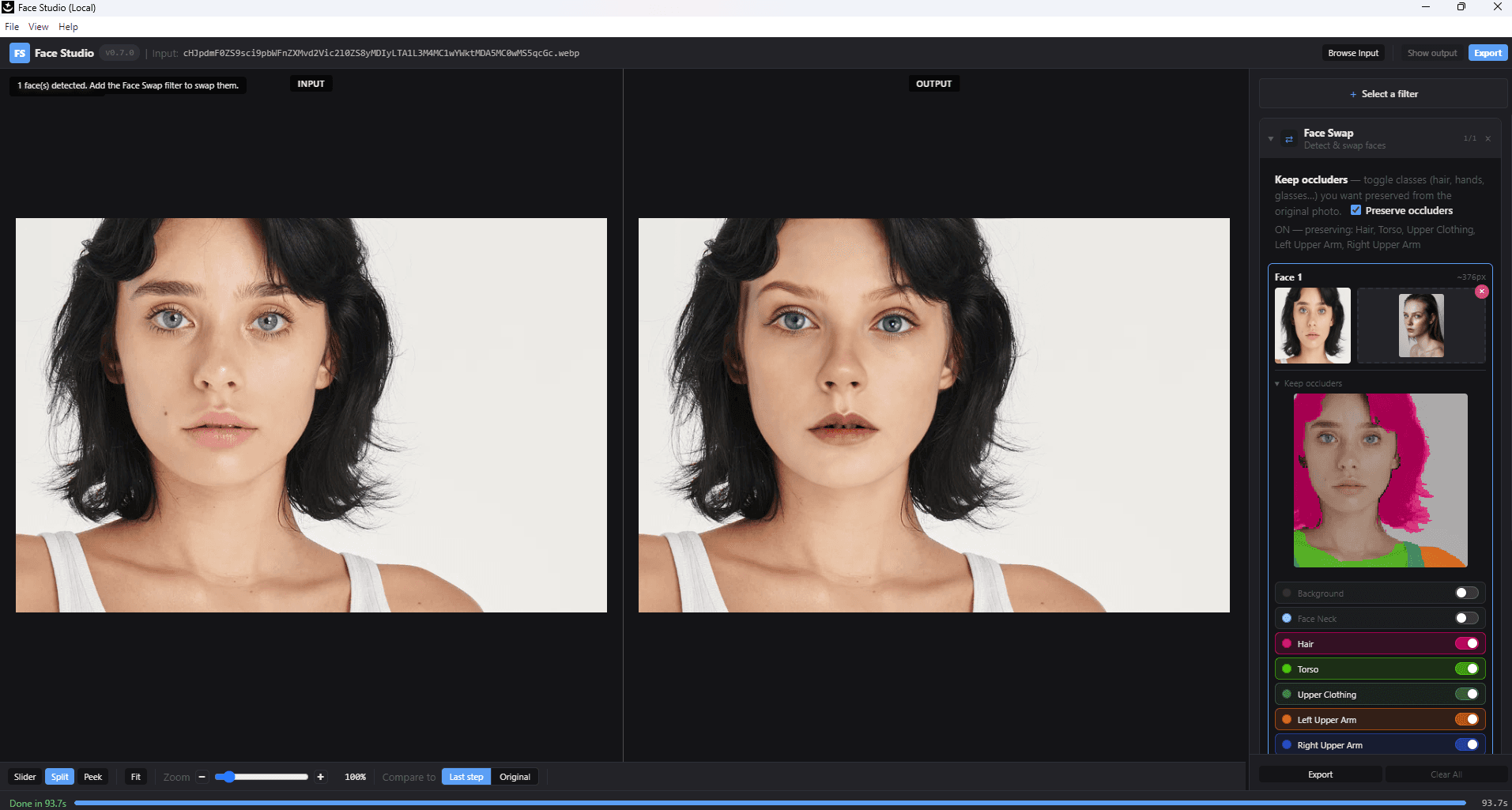Click the zoom slider handle
The height and width of the screenshot is (810, 1512).
pyautogui.click(x=229, y=777)
